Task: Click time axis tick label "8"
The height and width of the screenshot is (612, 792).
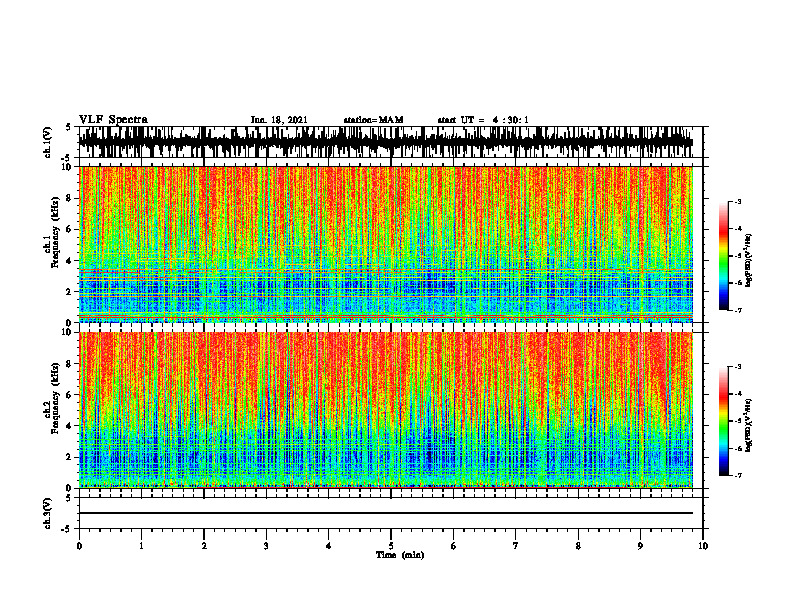Action: coord(578,546)
